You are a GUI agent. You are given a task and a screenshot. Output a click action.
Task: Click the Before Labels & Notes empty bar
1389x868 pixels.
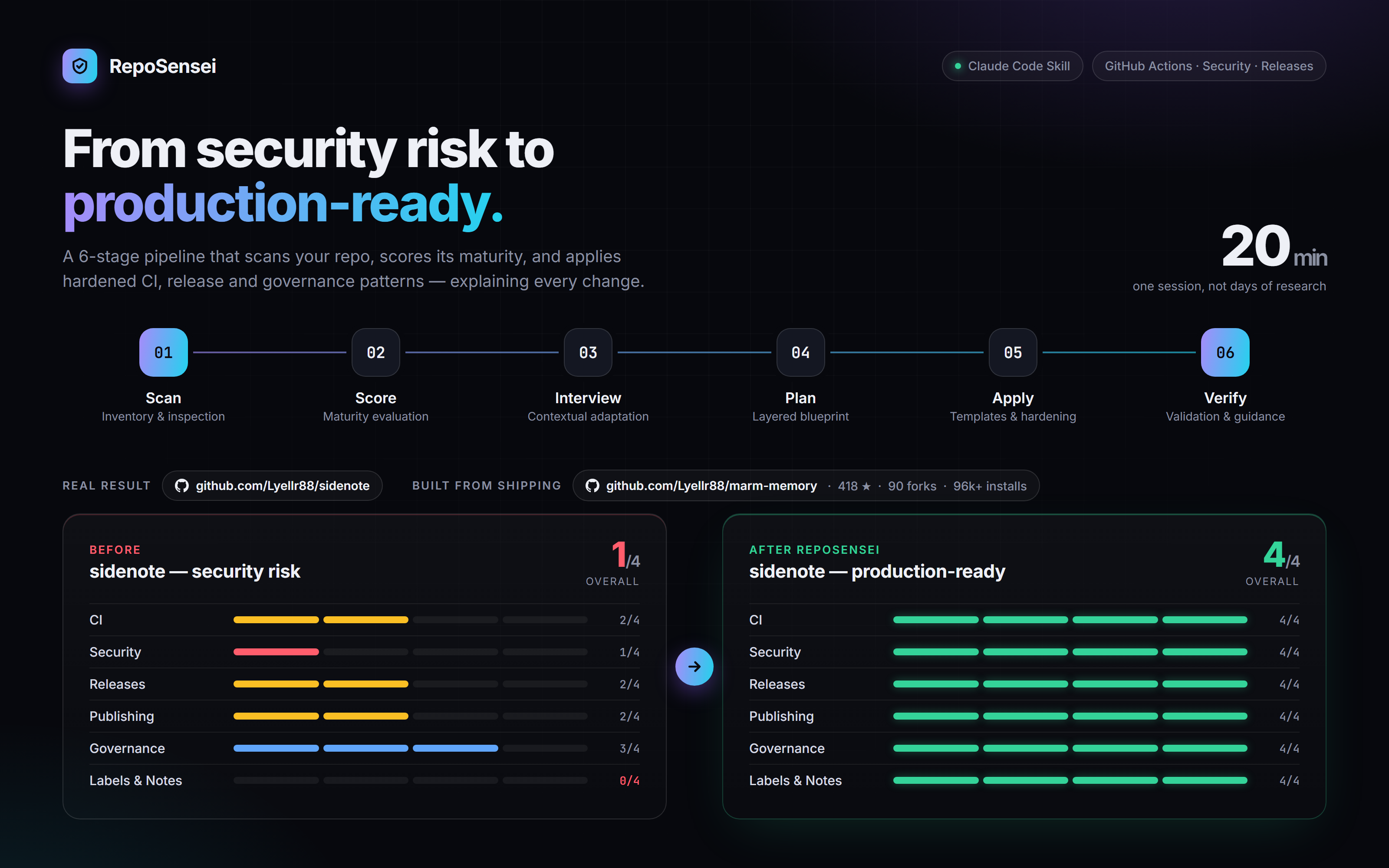[x=410, y=781]
